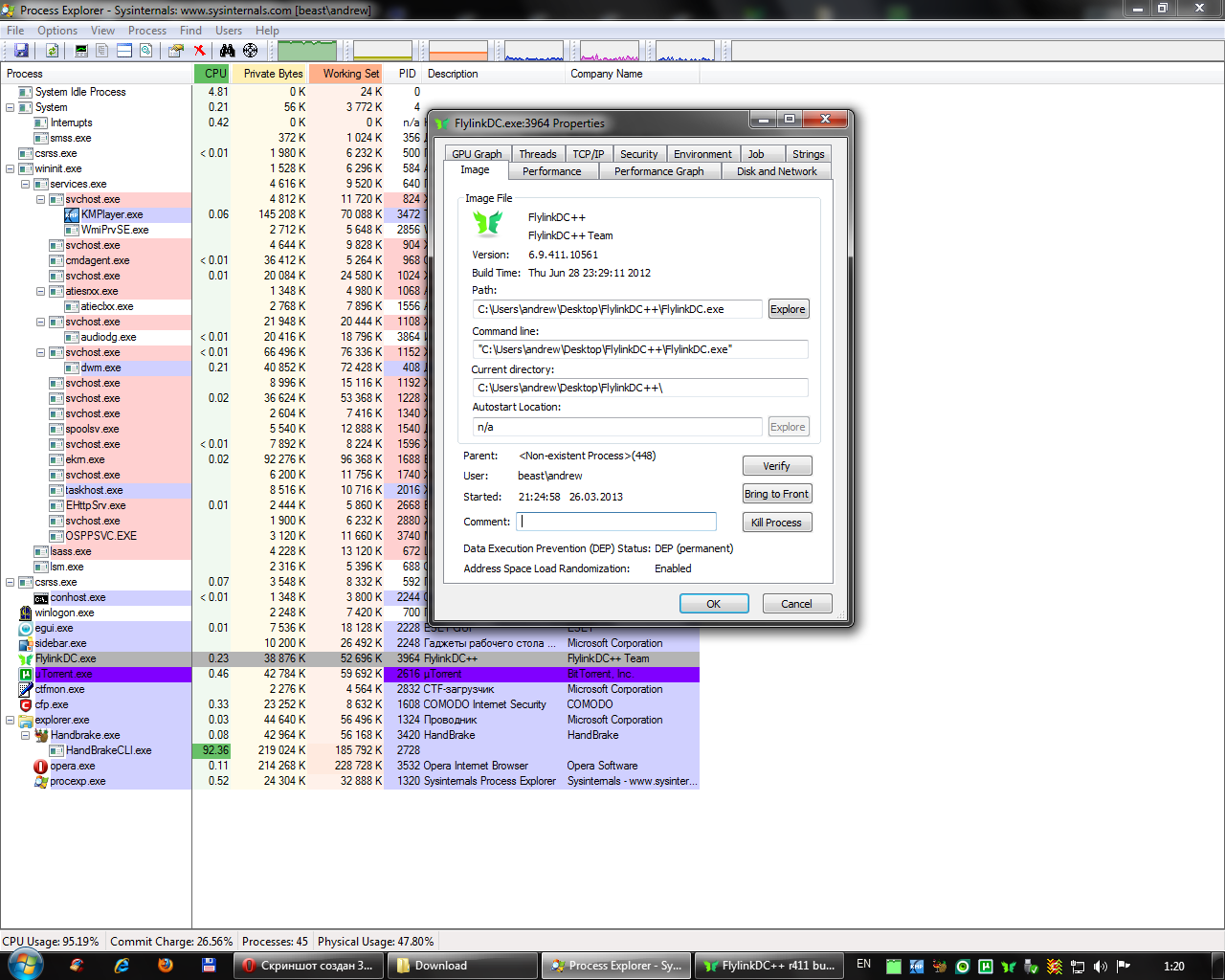
Task: Click the Firefox icon in taskbar
Action: point(166,966)
